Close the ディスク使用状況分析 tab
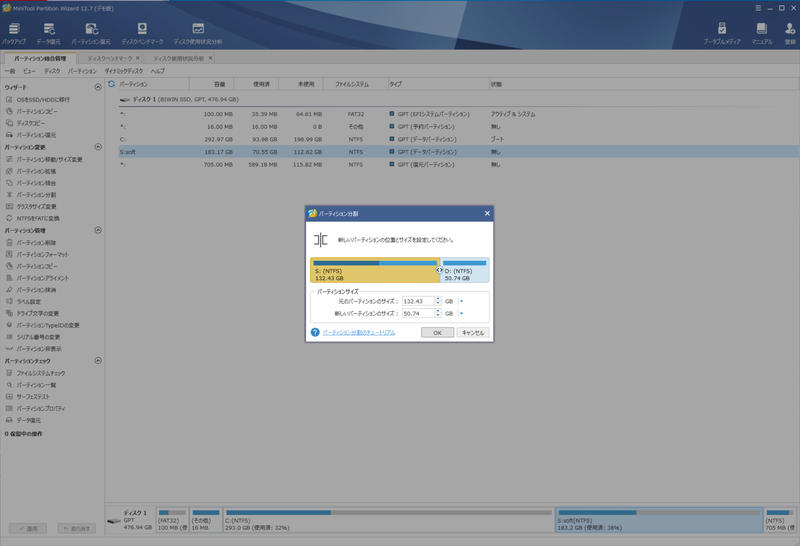Image resolution: width=800 pixels, height=546 pixels. click(x=210, y=58)
